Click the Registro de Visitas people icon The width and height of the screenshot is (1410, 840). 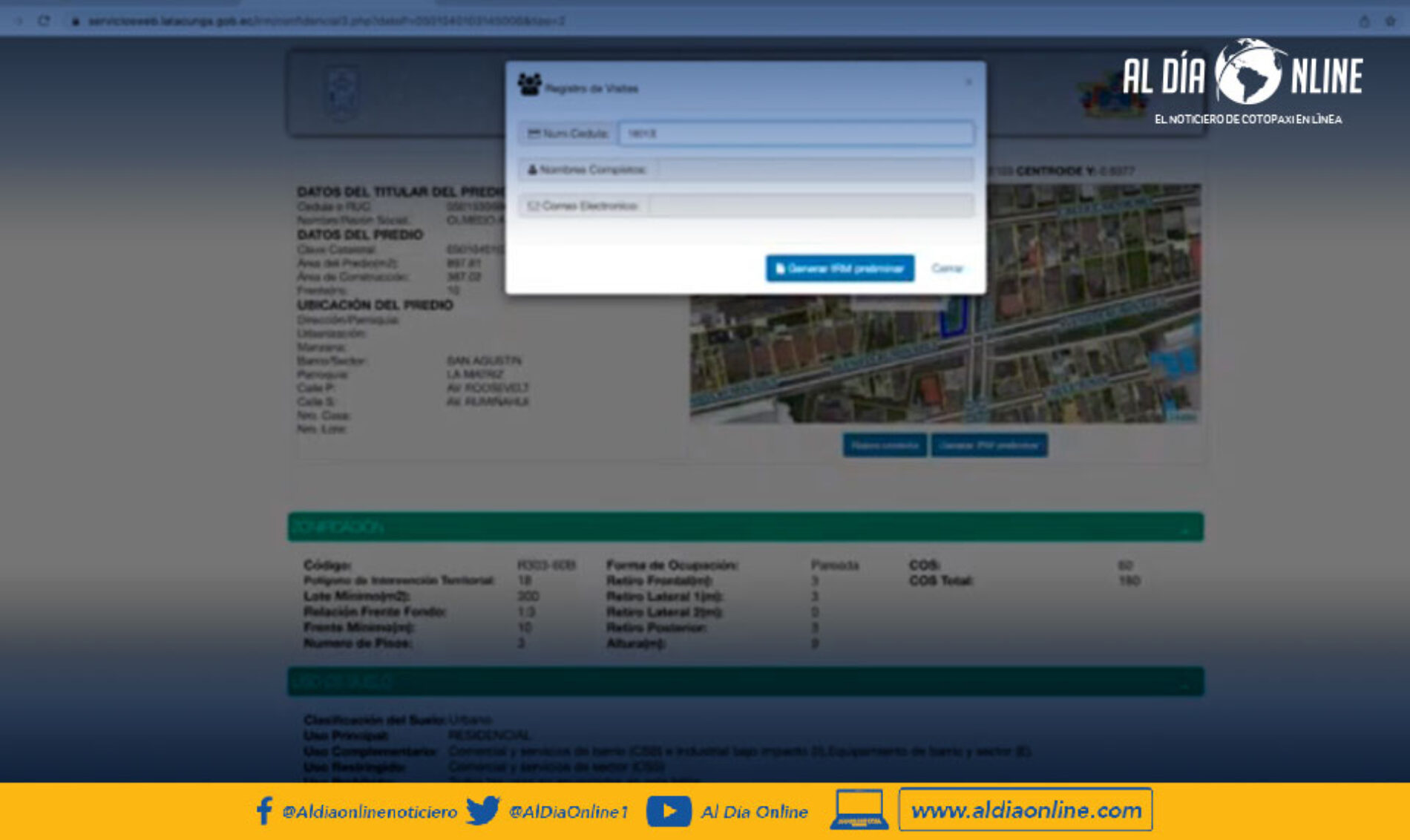tap(528, 84)
